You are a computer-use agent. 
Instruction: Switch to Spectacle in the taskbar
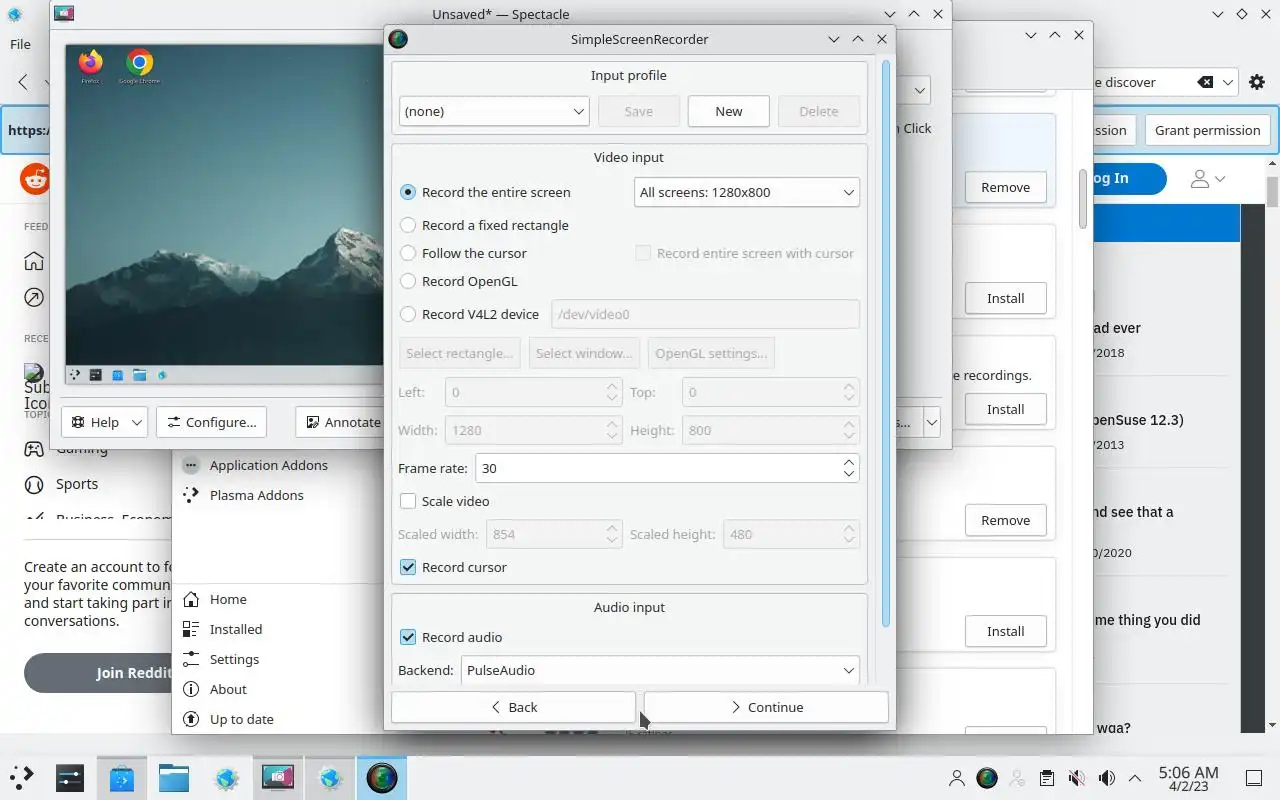tap(278, 777)
